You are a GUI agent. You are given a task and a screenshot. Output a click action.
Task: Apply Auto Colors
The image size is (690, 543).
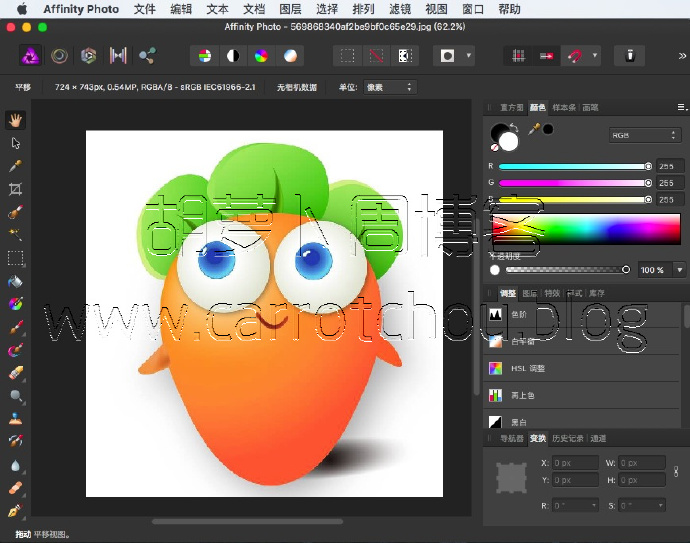click(x=261, y=56)
